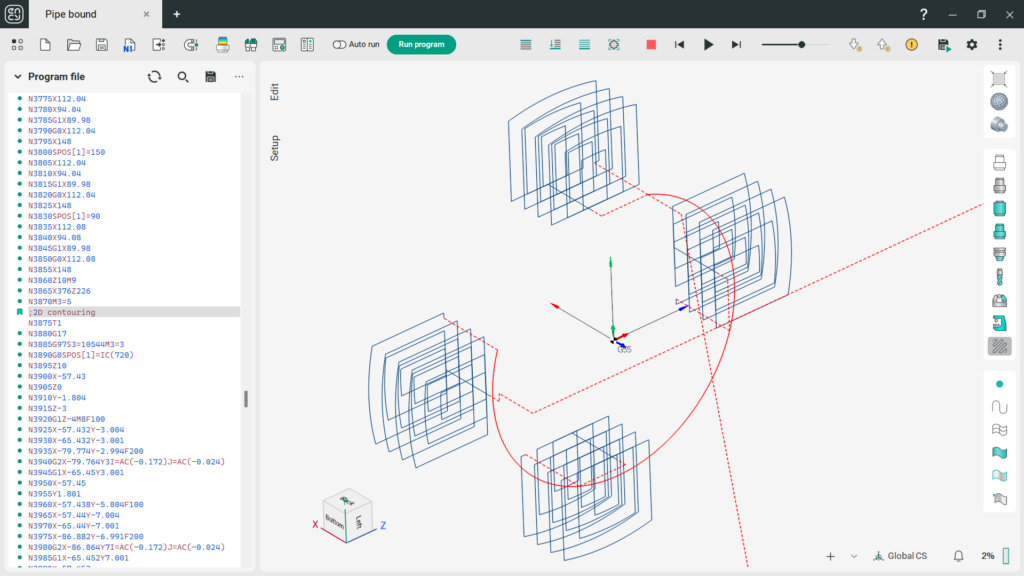
Task: Open the settings gear icon
Action: pos(972,44)
